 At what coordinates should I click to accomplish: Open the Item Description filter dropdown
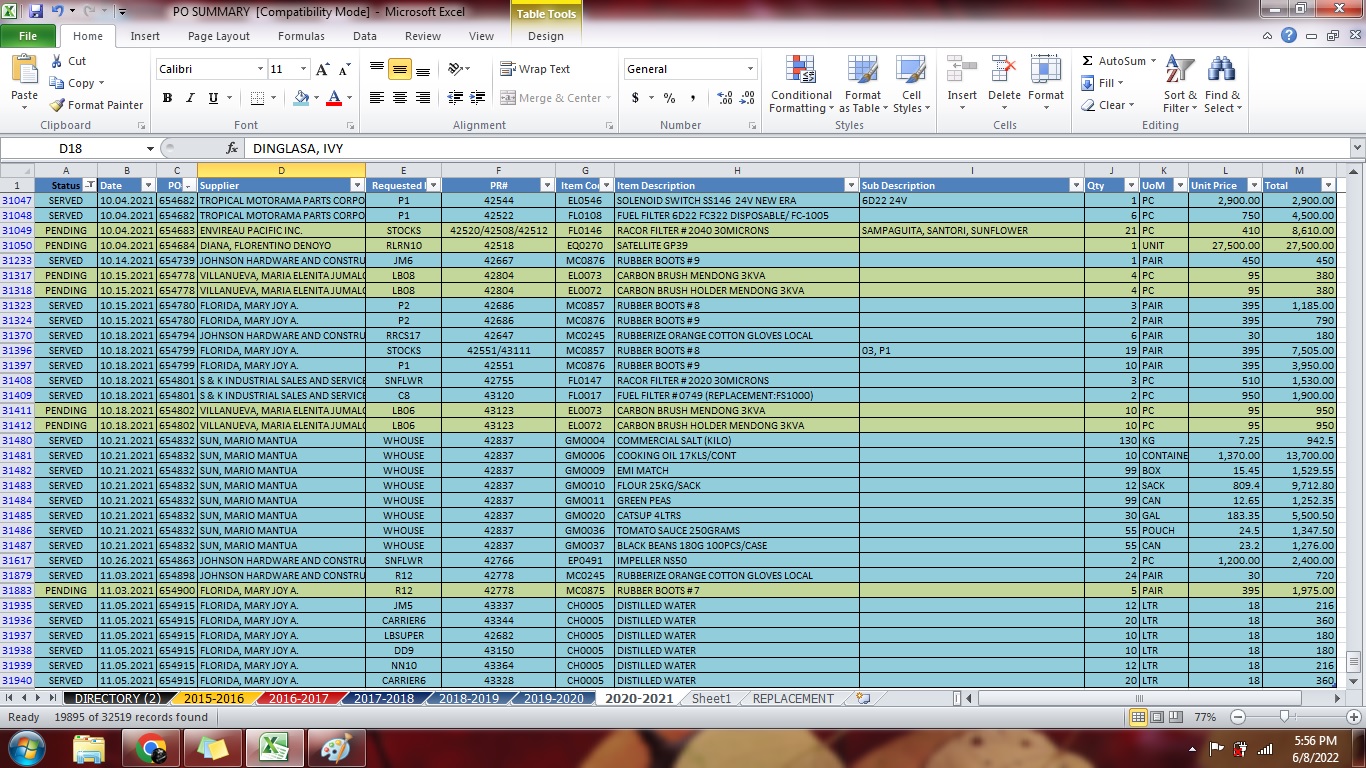(851, 186)
